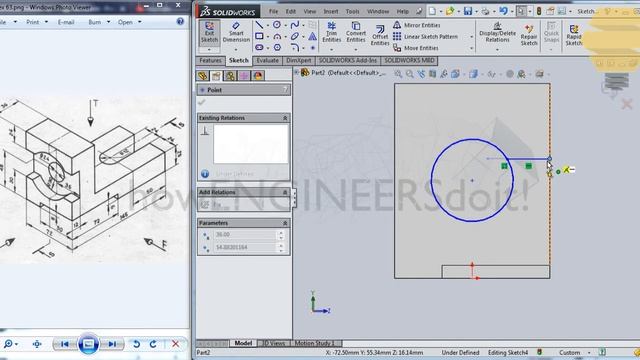Open Print menu in Photo Viewer
Viewport: 640px width, 360px height.
point(37,22)
